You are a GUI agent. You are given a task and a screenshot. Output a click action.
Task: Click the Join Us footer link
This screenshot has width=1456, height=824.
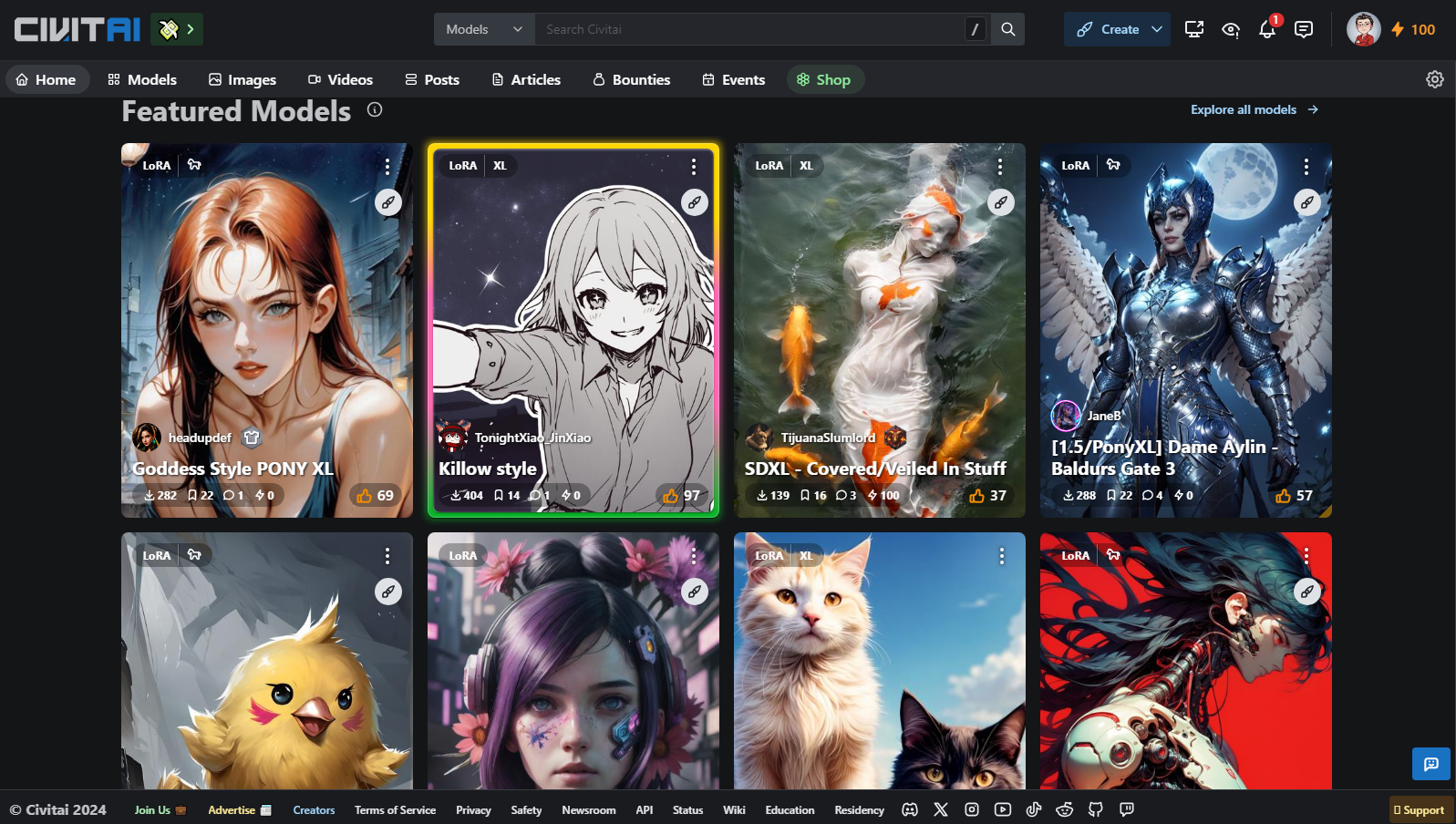coord(160,809)
